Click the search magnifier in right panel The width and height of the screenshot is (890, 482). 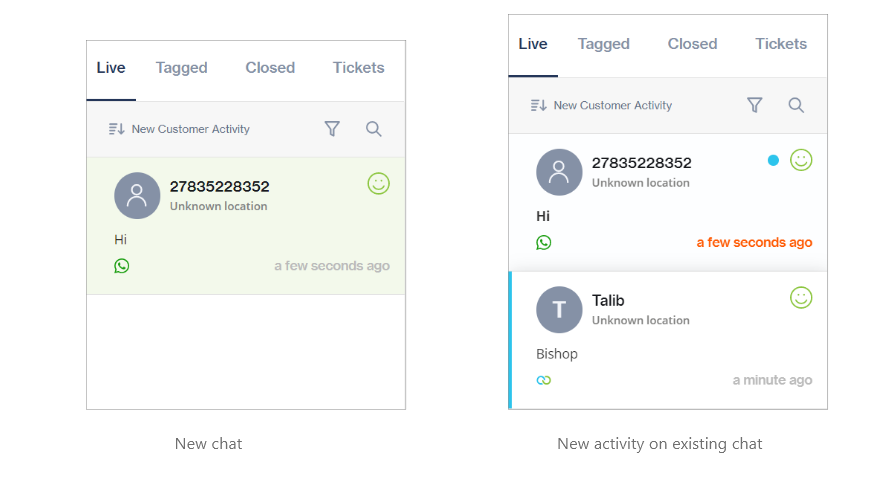tap(796, 105)
